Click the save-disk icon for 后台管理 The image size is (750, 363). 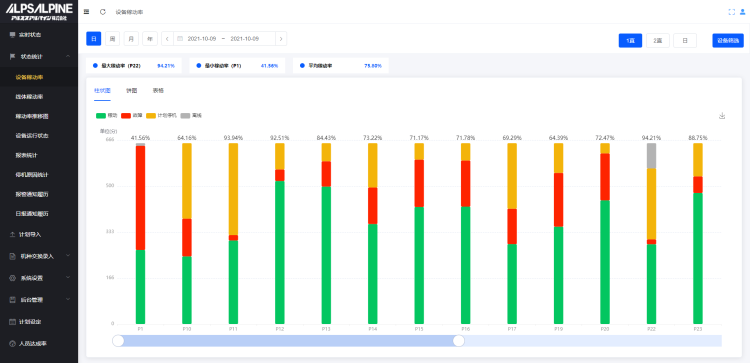(x=12, y=300)
